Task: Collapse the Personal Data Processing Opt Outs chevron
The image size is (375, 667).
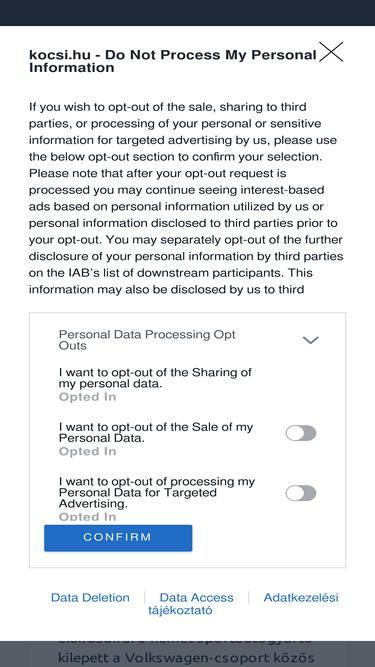Action: (x=310, y=340)
